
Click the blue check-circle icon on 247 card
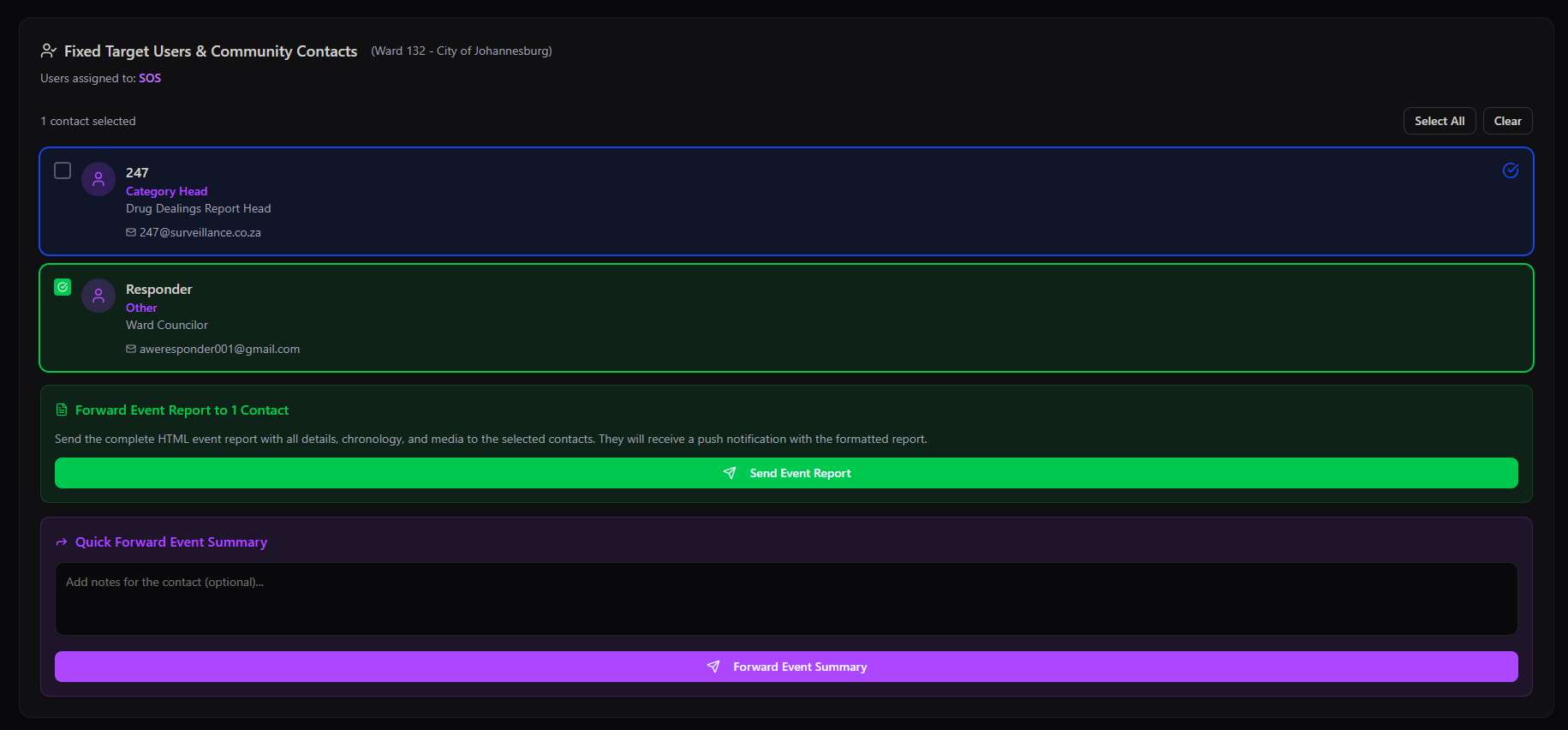pyautogui.click(x=1511, y=171)
